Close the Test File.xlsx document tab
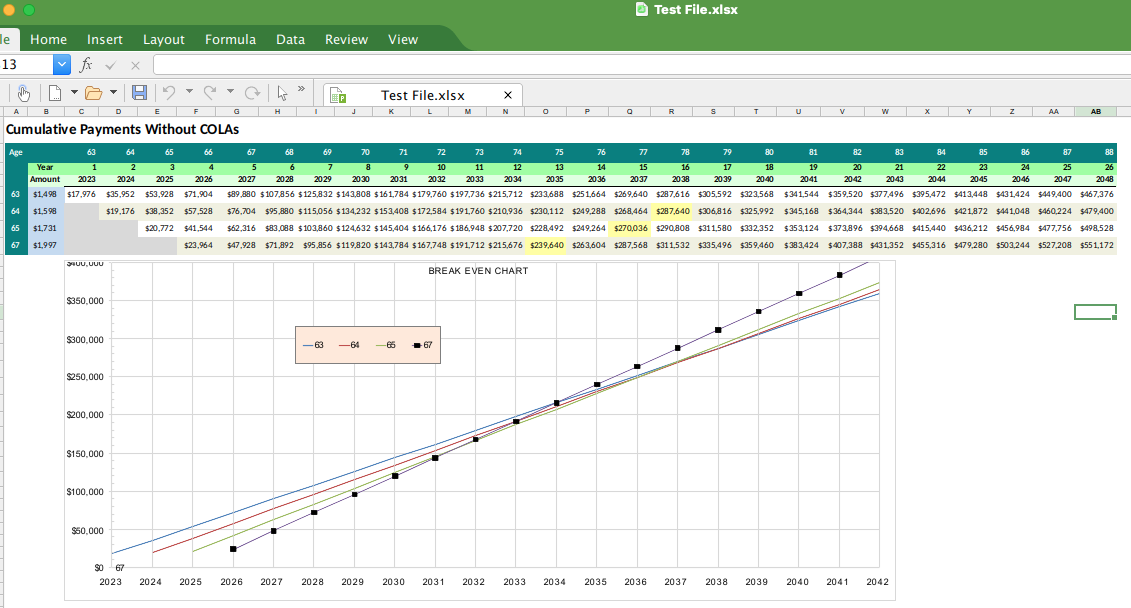This screenshot has height=608, width=1131. [508, 95]
